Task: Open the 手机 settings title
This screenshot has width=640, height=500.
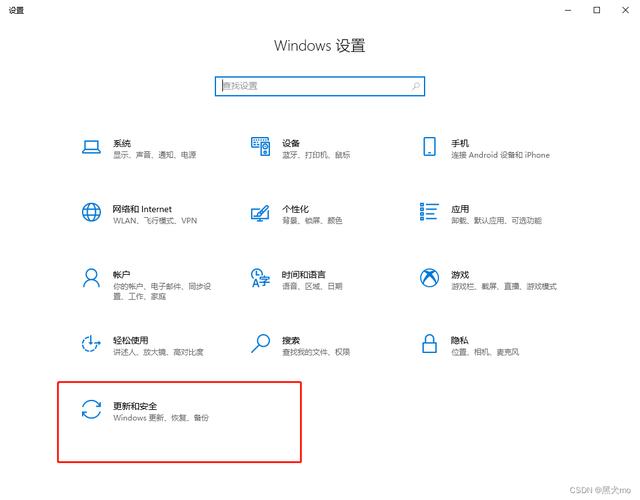Action: (x=460, y=143)
